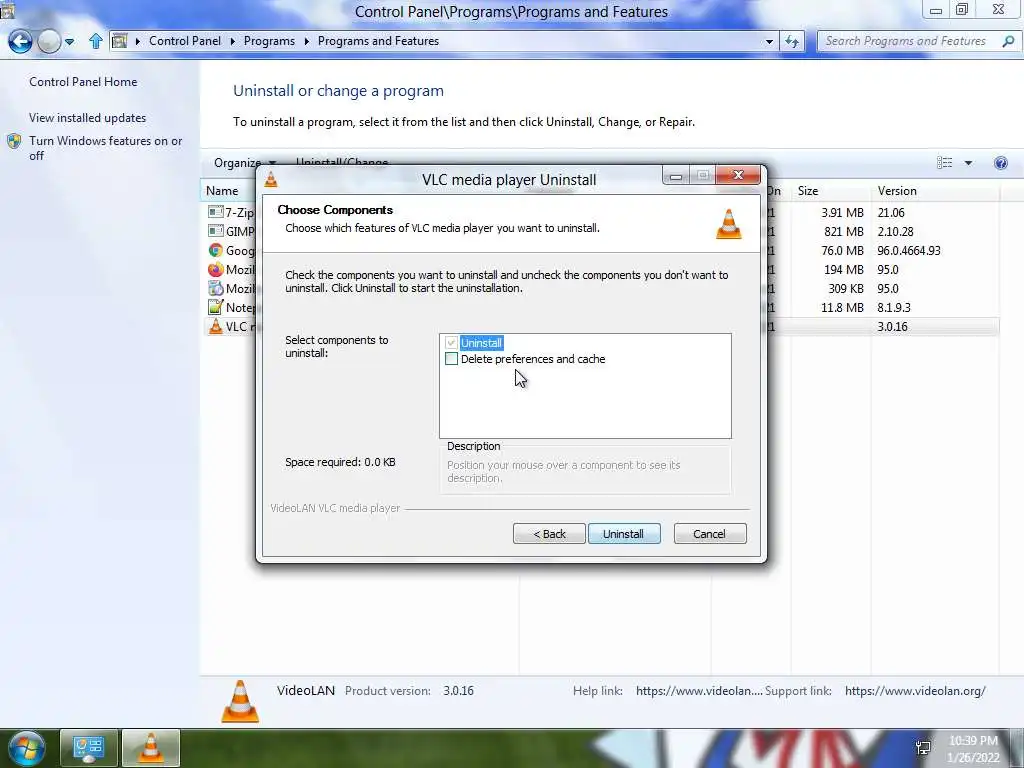The width and height of the screenshot is (1024, 768).
Task: Click the refresh address button
Action: click(792, 41)
